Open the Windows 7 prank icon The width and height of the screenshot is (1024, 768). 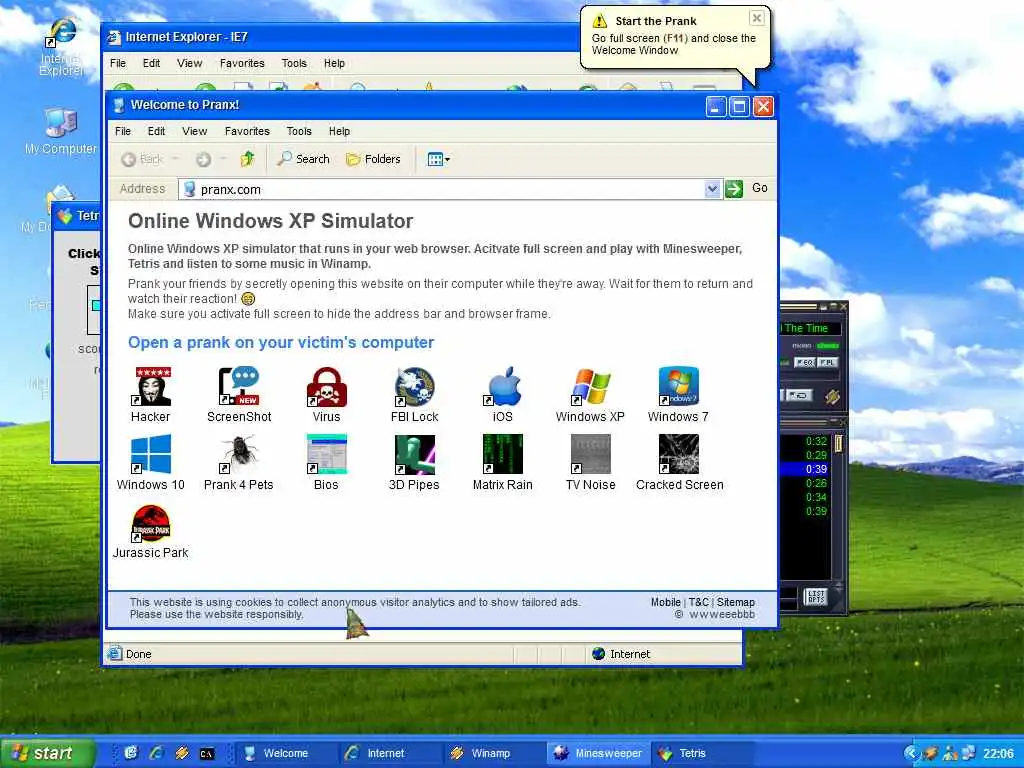[x=679, y=386]
